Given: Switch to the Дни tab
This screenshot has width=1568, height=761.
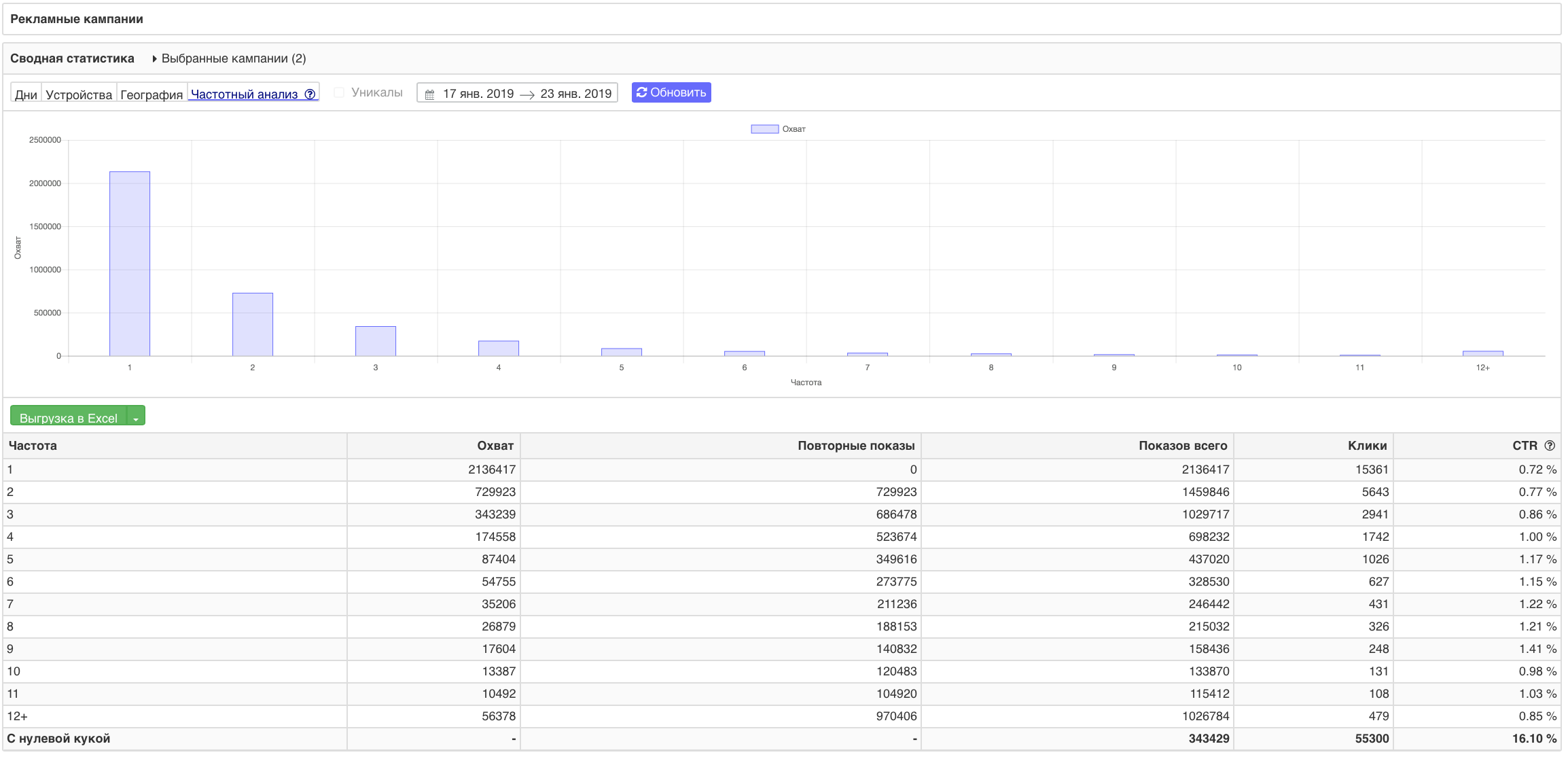Looking at the screenshot, I should [26, 94].
